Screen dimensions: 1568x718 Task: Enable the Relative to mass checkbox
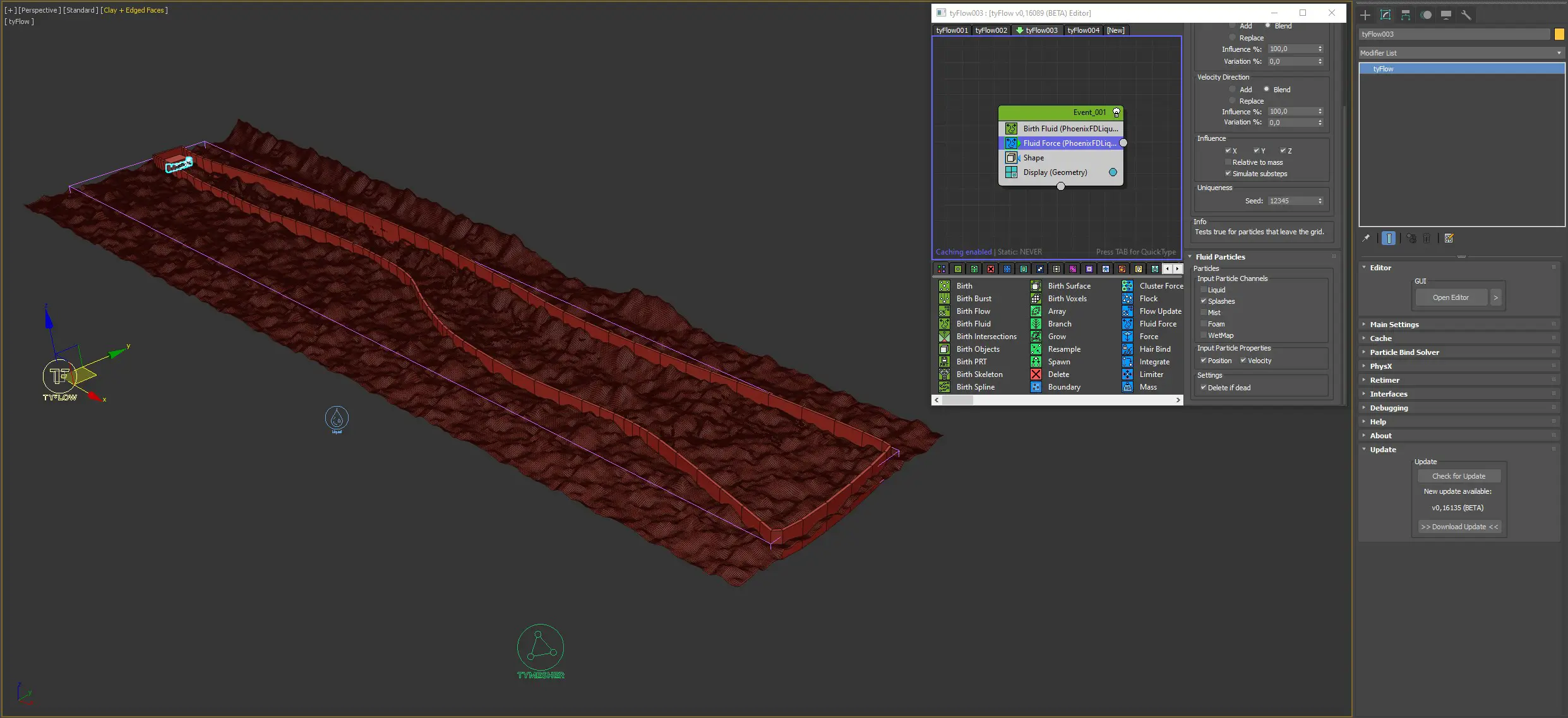[1228, 162]
